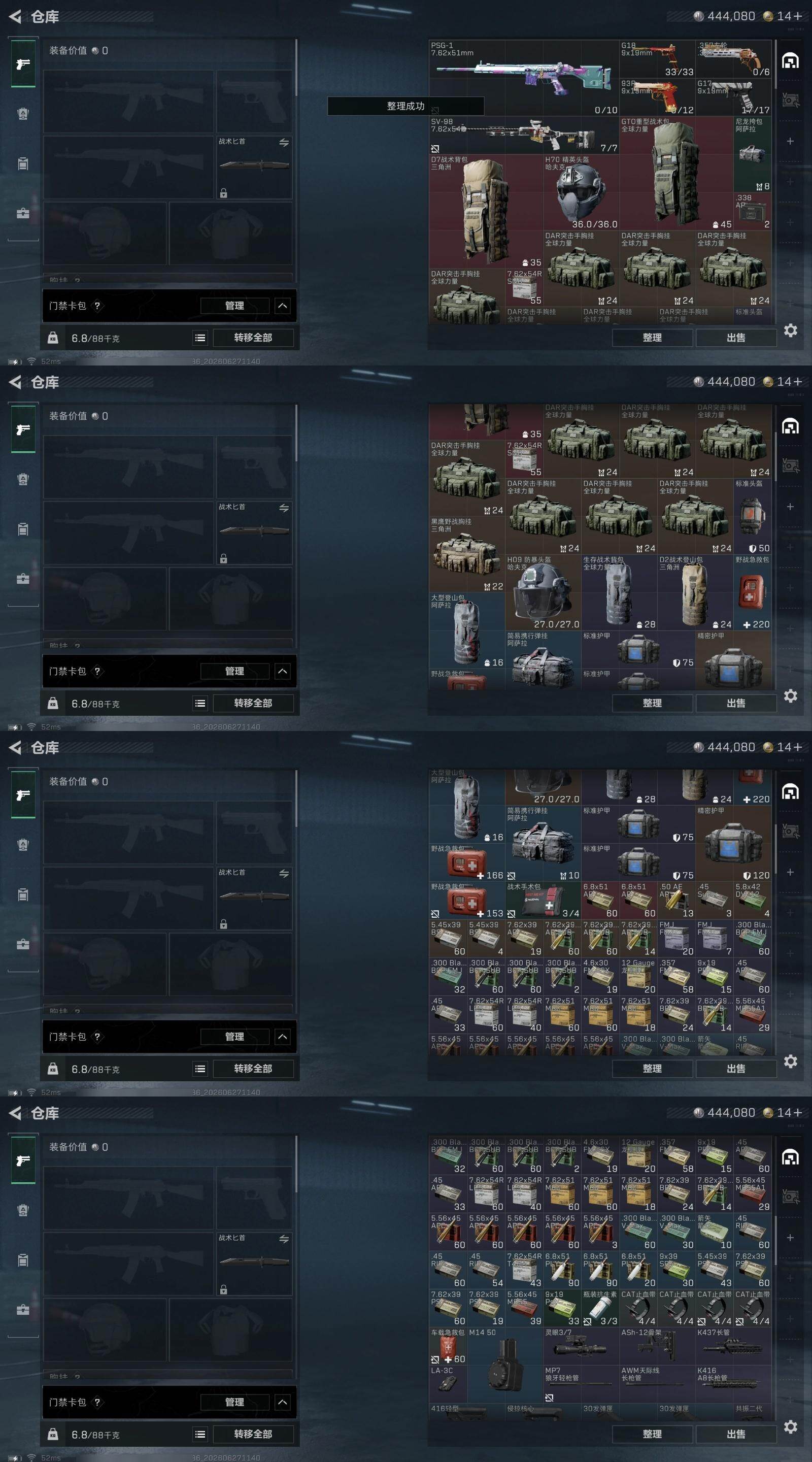This screenshot has width=812, height=1462.
Task: Select the 野战急救包 with 166 points
Action: click(467, 862)
